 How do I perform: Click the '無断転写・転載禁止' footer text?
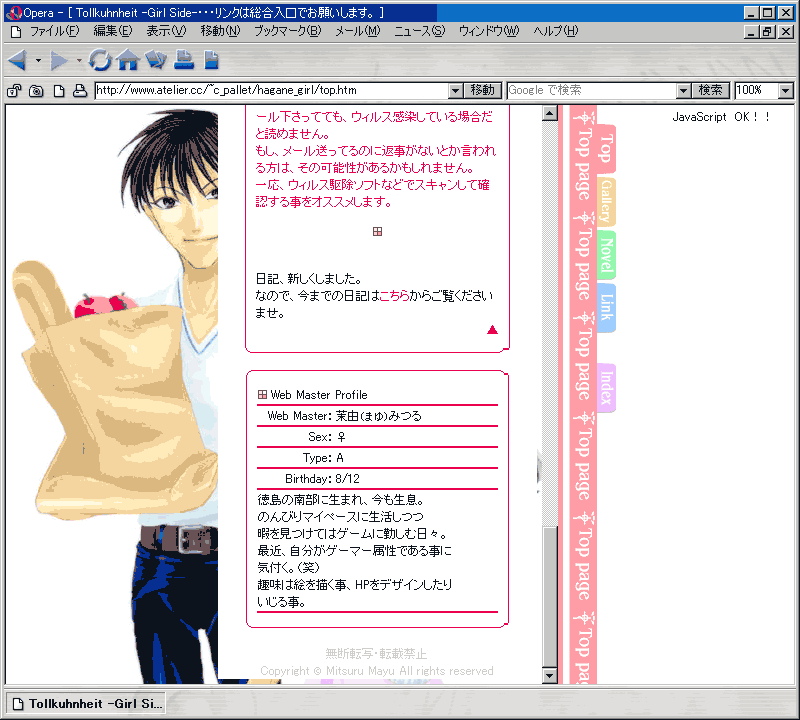click(x=377, y=654)
